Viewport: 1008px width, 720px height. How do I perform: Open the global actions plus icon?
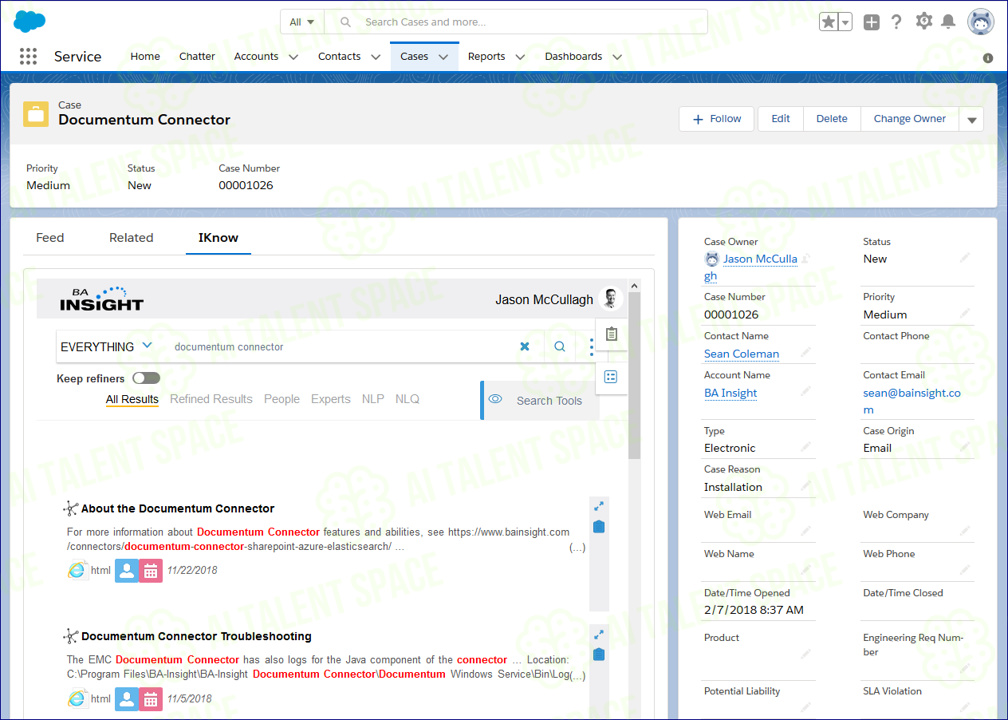click(x=871, y=22)
